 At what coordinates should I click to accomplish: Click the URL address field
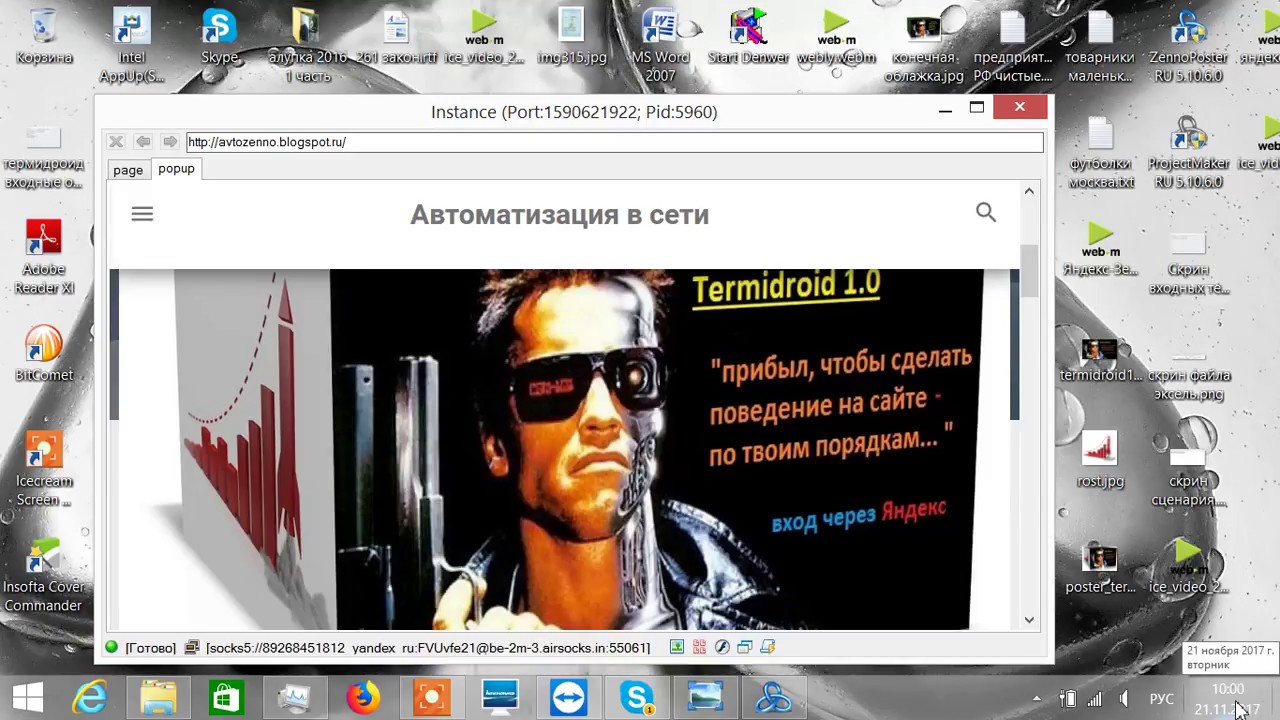pos(614,142)
